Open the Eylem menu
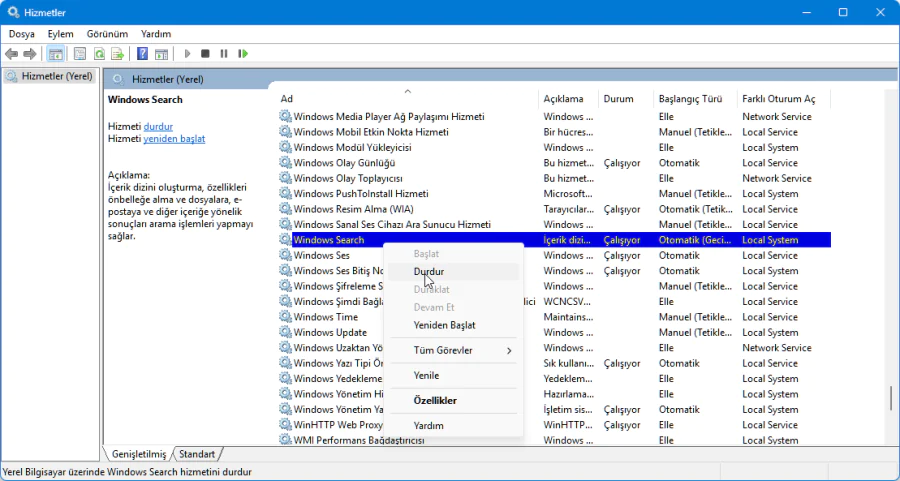Image resolution: width=900 pixels, height=481 pixels. click(60, 34)
